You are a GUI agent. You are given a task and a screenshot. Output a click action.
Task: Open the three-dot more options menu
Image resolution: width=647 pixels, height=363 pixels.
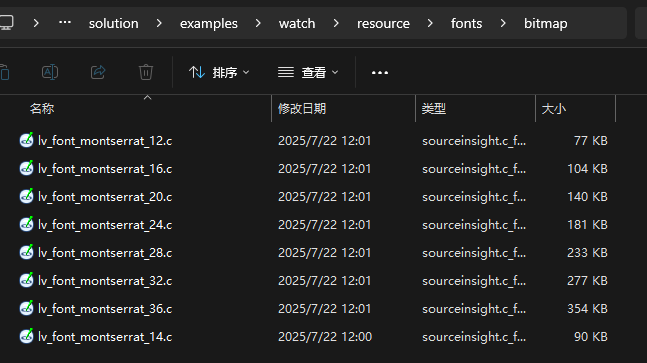coord(380,73)
